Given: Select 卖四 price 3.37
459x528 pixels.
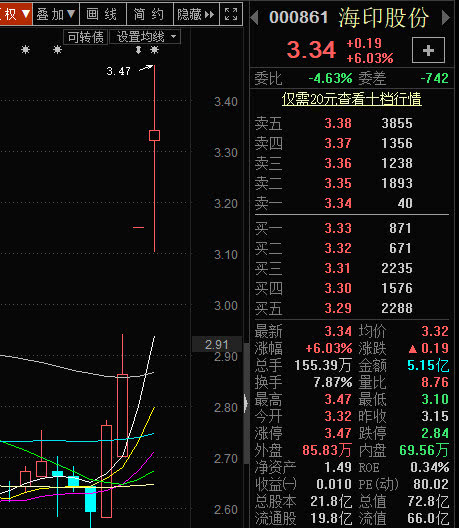Looking at the screenshot, I should (x=338, y=143).
